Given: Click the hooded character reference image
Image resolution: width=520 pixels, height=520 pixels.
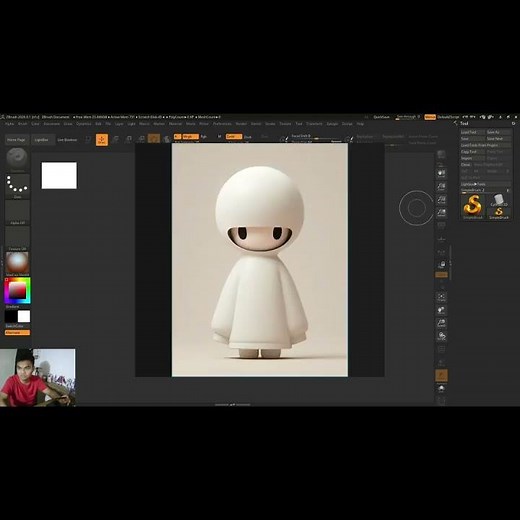Looking at the screenshot, I should (260, 260).
